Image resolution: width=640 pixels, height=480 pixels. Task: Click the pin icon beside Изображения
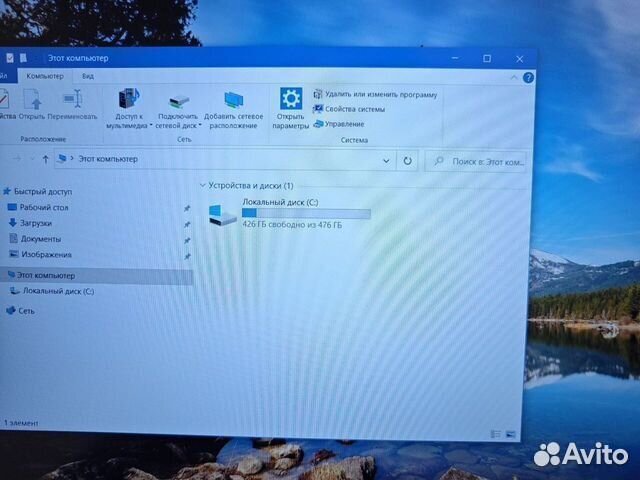[x=187, y=256]
